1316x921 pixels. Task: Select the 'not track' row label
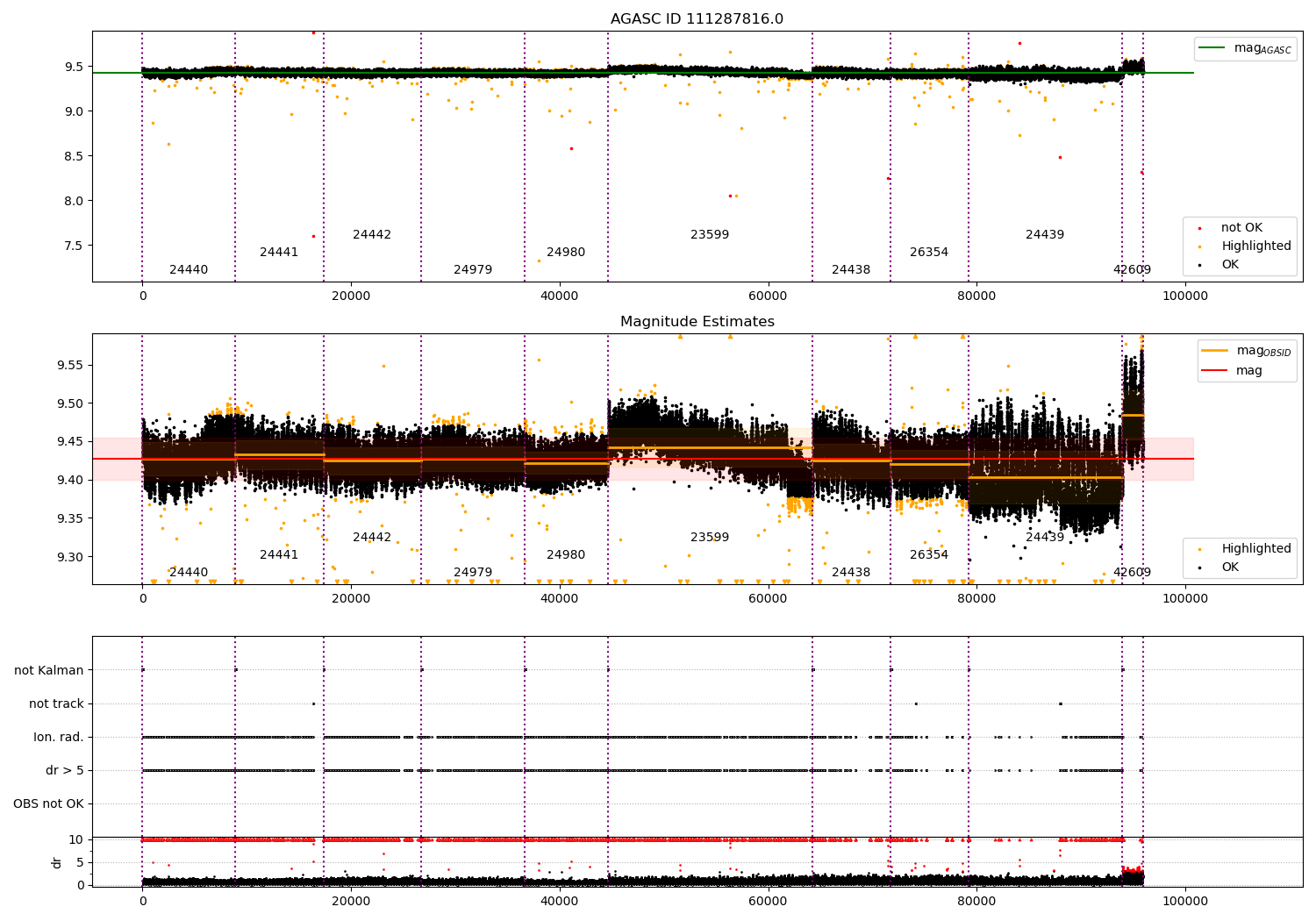56,704
